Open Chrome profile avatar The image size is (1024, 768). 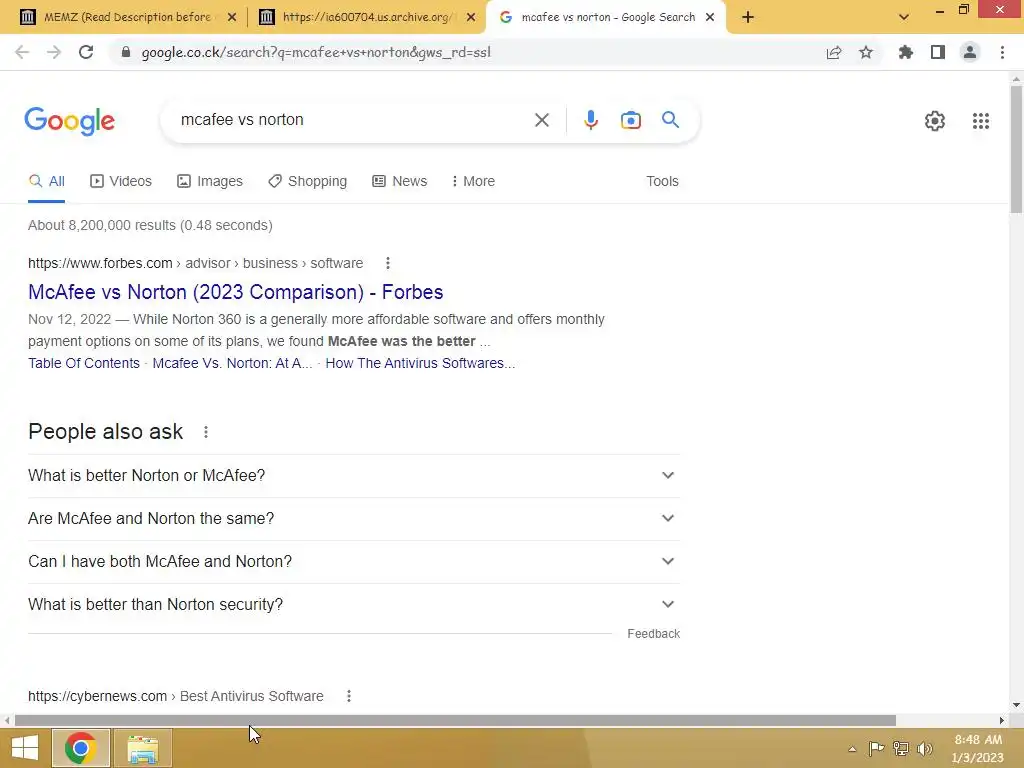coord(970,52)
